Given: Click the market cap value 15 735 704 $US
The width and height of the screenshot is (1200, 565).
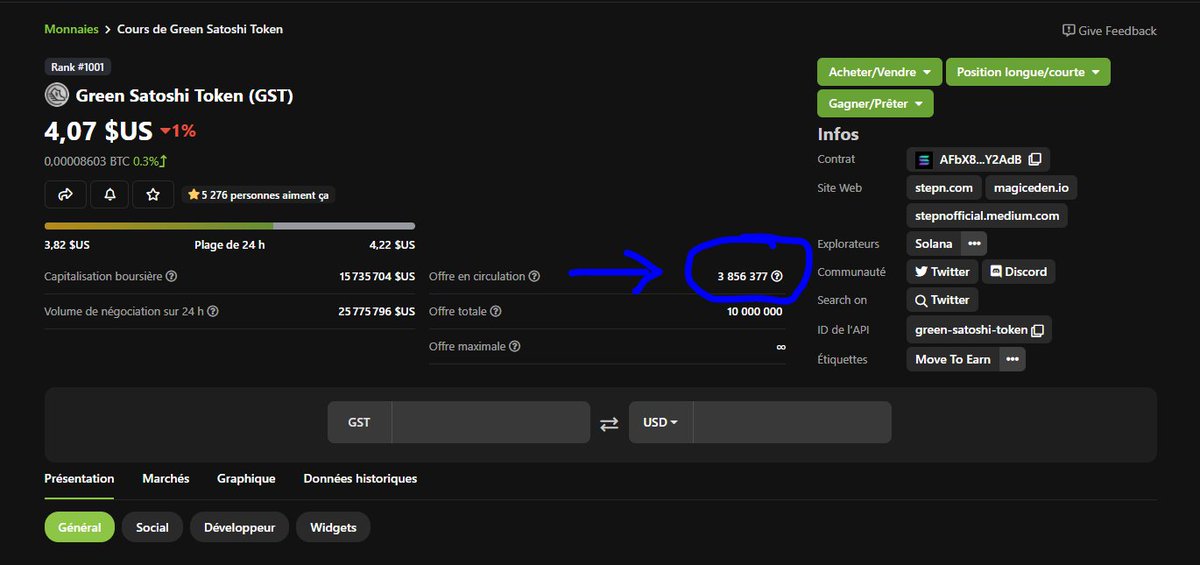Looking at the screenshot, I should pyautogui.click(x=377, y=276).
